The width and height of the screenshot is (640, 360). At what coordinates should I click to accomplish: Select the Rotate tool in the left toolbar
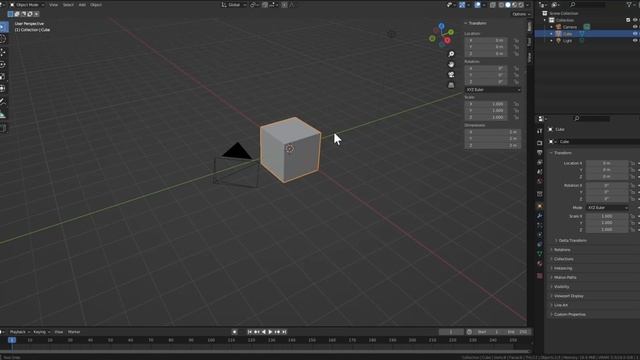click(x=3, y=64)
